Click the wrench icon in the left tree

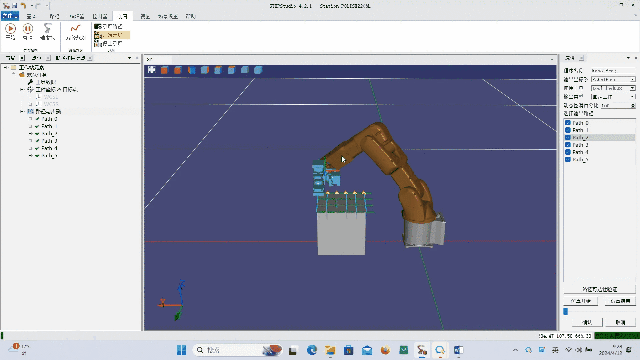[30, 82]
